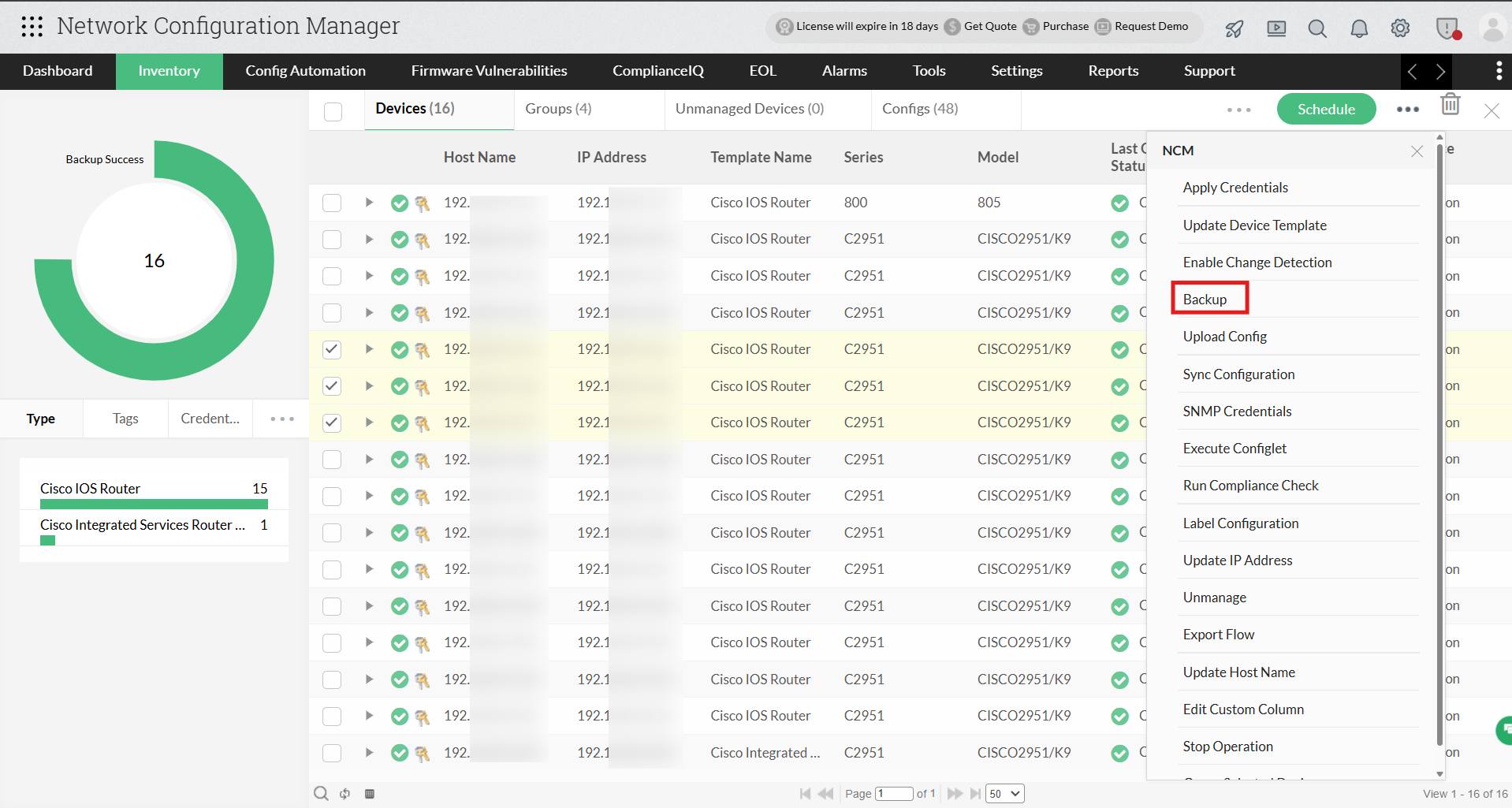This screenshot has width=1512, height=808.
Task: Open the getting started rocket icon
Action: pyautogui.click(x=1233, y=28)
